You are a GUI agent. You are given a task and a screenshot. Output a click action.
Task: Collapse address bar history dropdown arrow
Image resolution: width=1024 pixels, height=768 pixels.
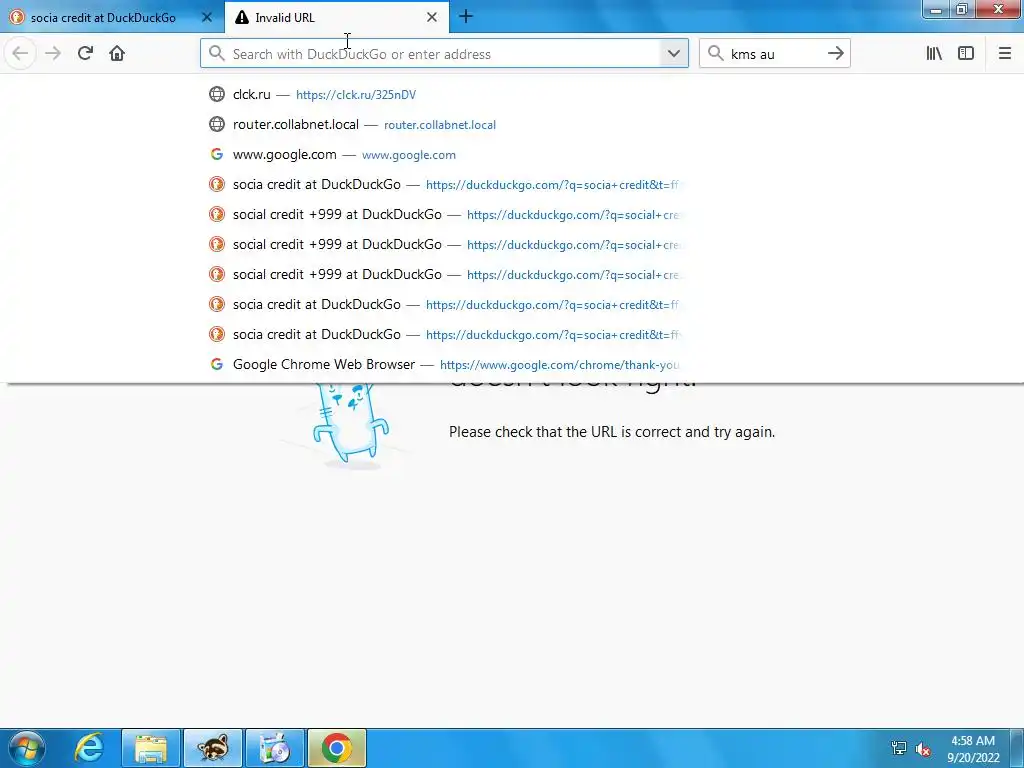point(674,54)
